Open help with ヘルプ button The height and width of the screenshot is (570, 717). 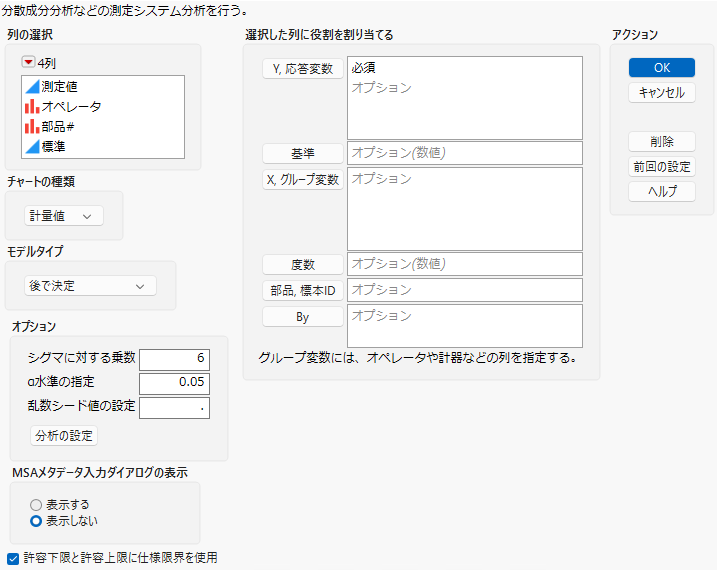pos(662,192)
